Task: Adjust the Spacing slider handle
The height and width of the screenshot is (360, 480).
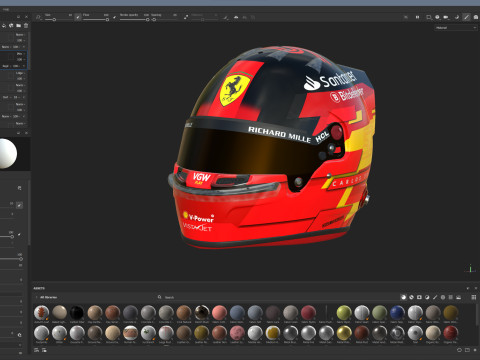Action: coord(154,20)
